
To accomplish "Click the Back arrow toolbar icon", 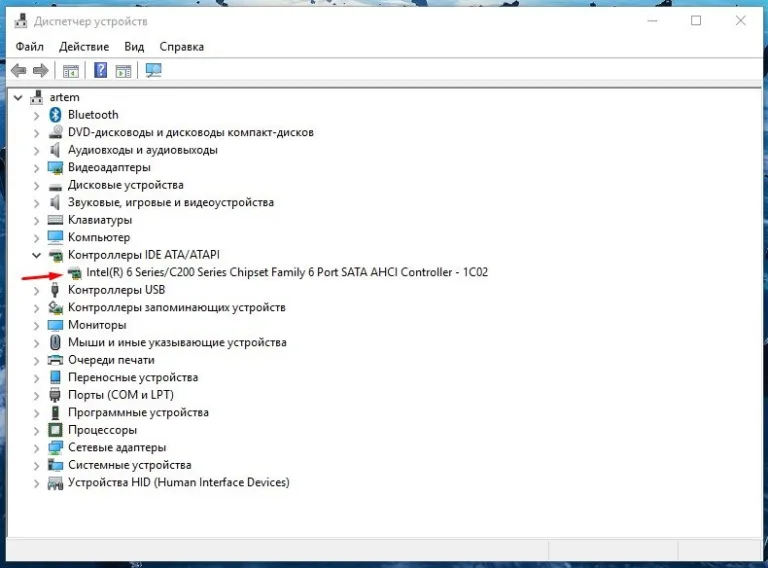I will (x=19, y=71).
